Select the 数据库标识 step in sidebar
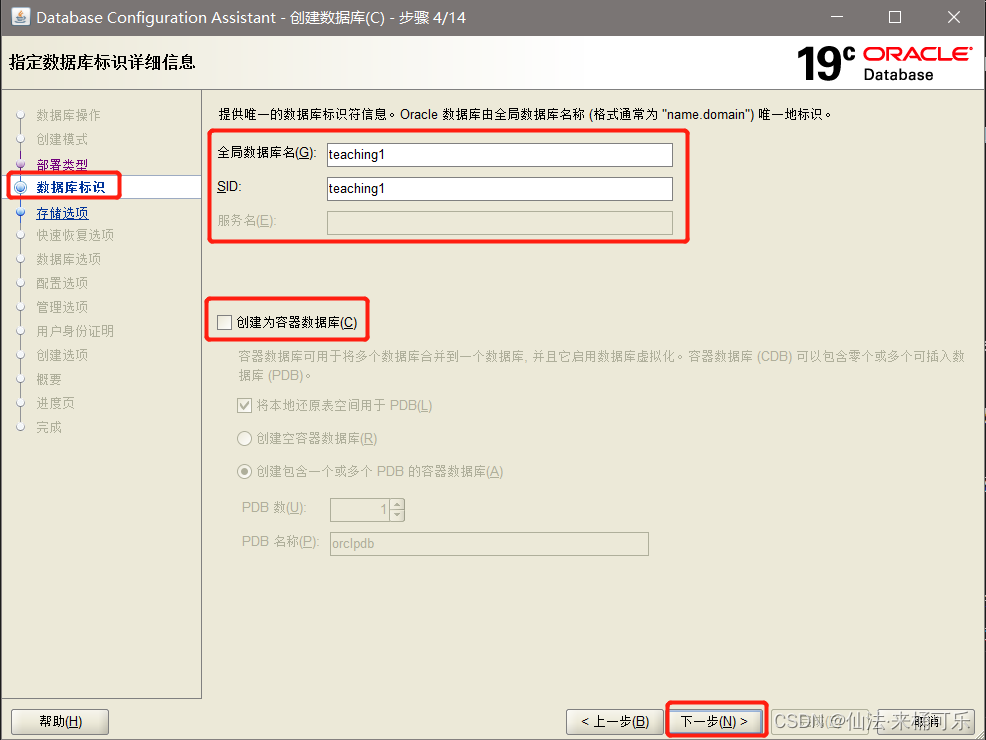The image size is (986, 740). (x=70, y=187)
